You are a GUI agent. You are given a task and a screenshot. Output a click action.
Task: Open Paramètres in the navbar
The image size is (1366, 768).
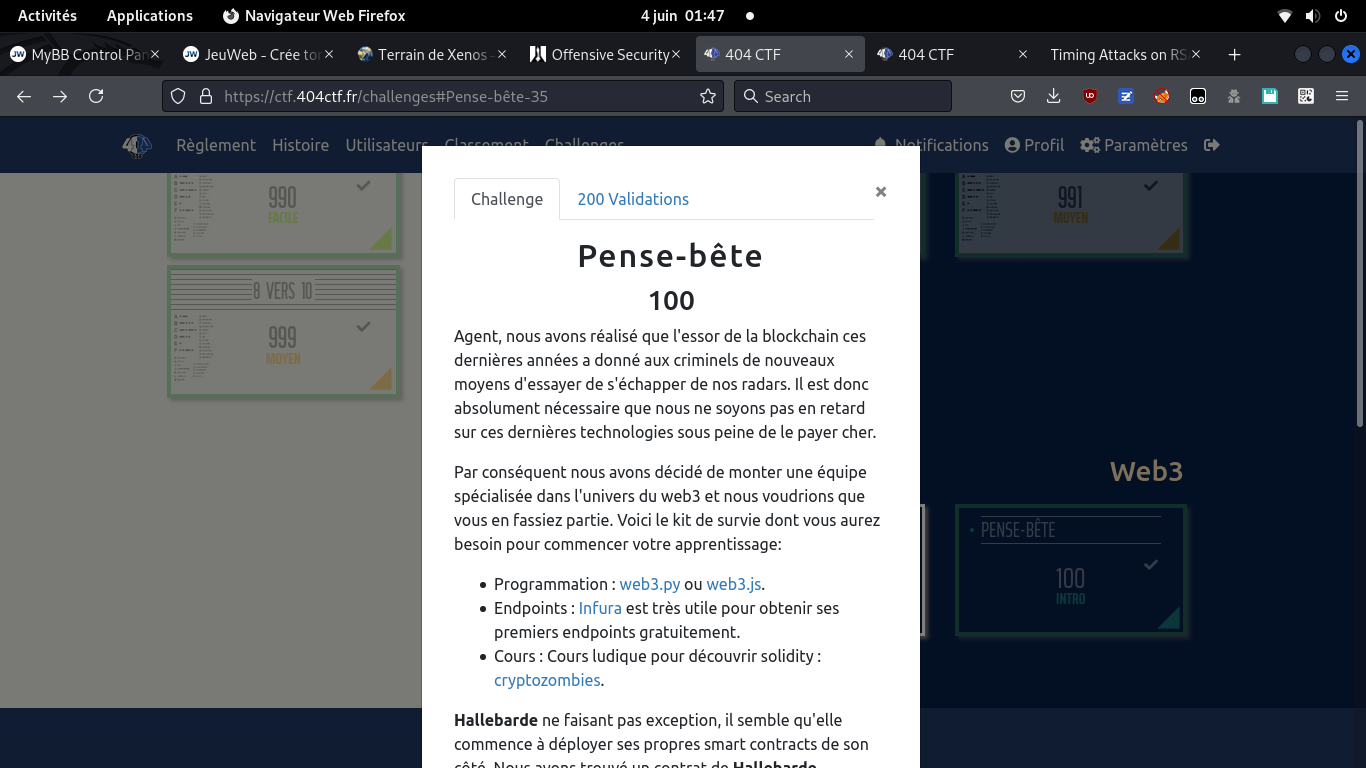(1134, 145)
